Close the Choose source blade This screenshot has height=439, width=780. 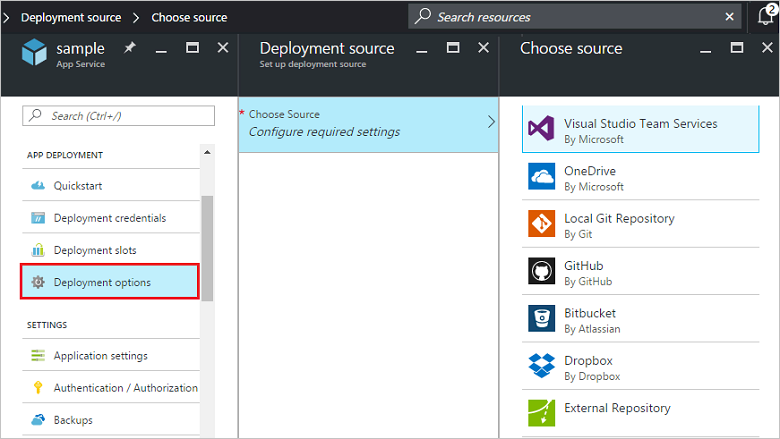[768, 47]
